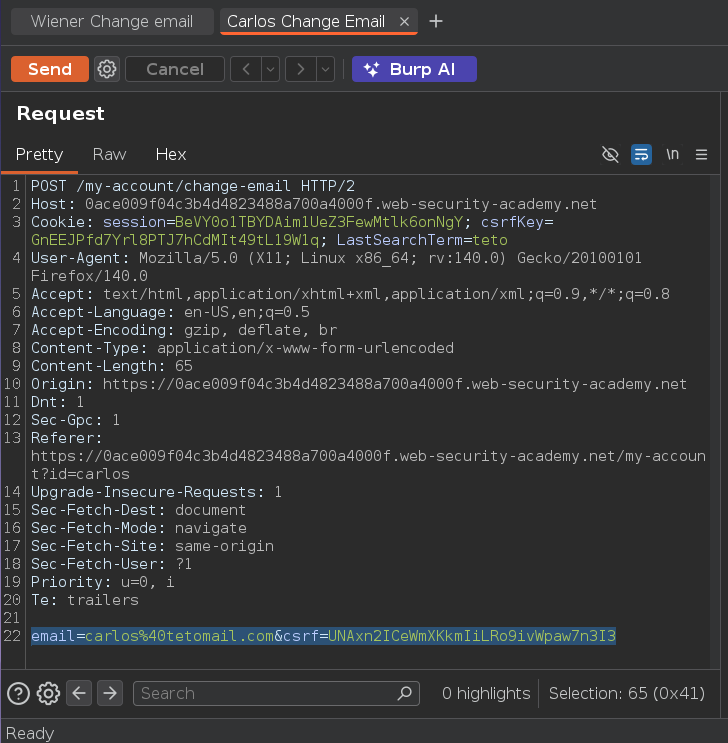Expand the back history dropdown arrow
728x743 pixels.
(270, 69)
